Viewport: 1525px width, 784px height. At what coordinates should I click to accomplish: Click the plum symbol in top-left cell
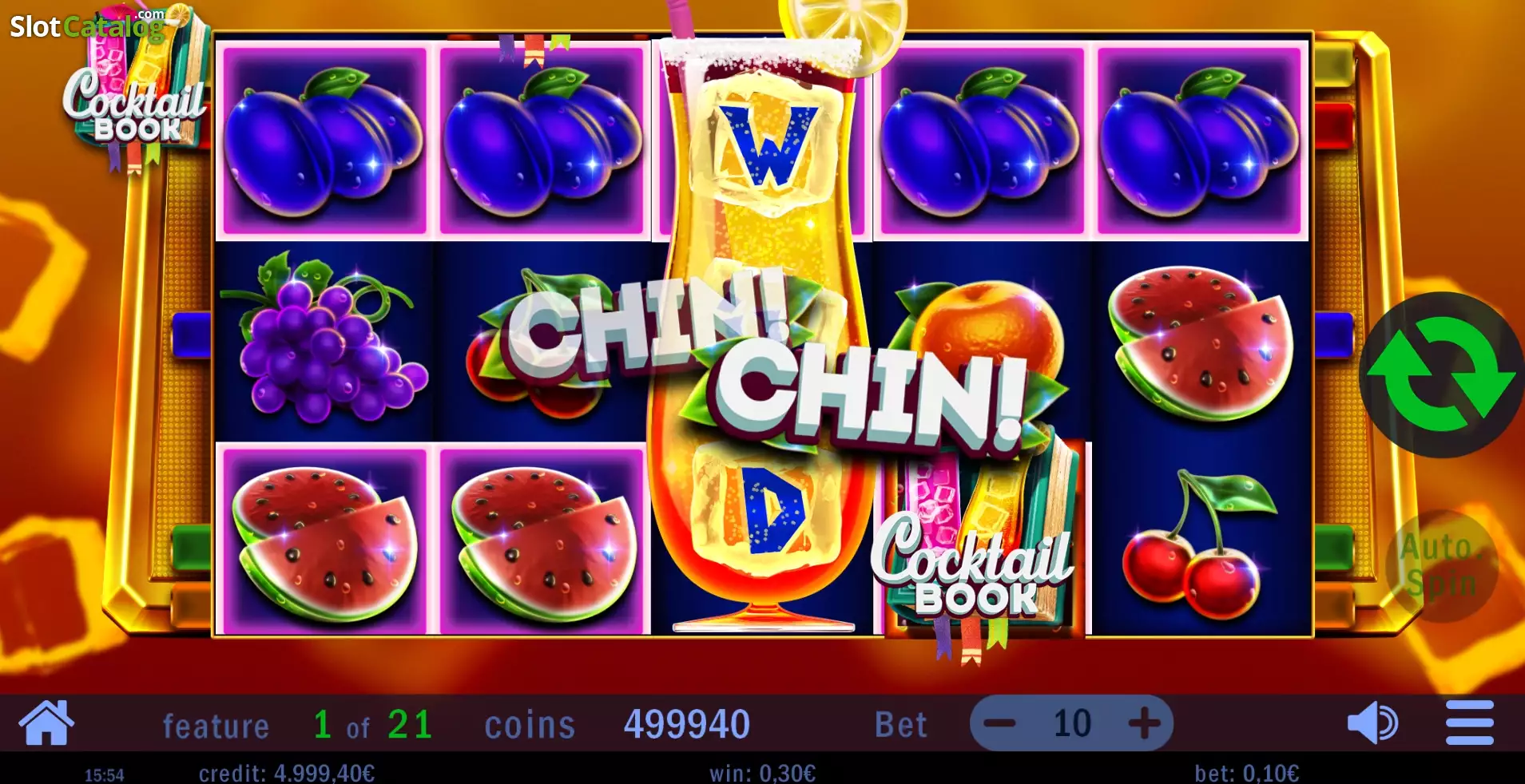(x=324, y=141)
